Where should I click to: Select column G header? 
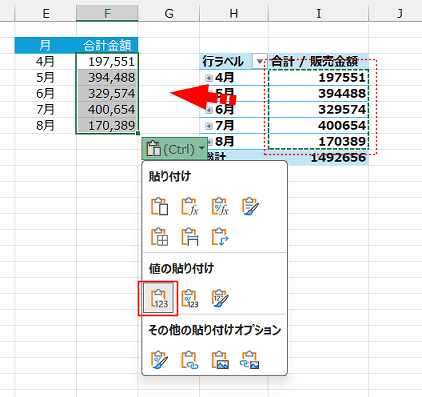[x=169, y=14]
